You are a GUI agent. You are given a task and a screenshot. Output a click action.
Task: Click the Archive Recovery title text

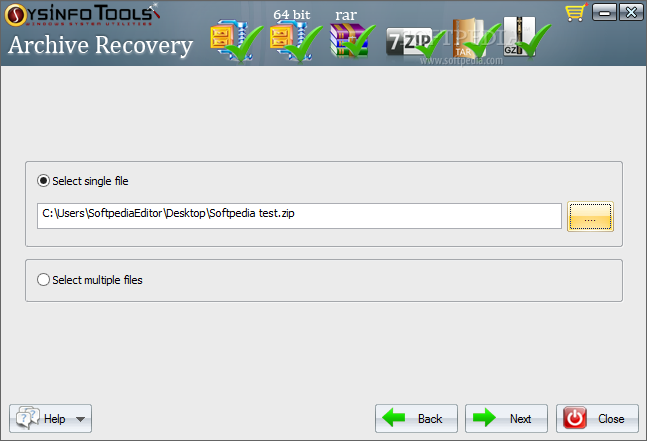(101, 45)
